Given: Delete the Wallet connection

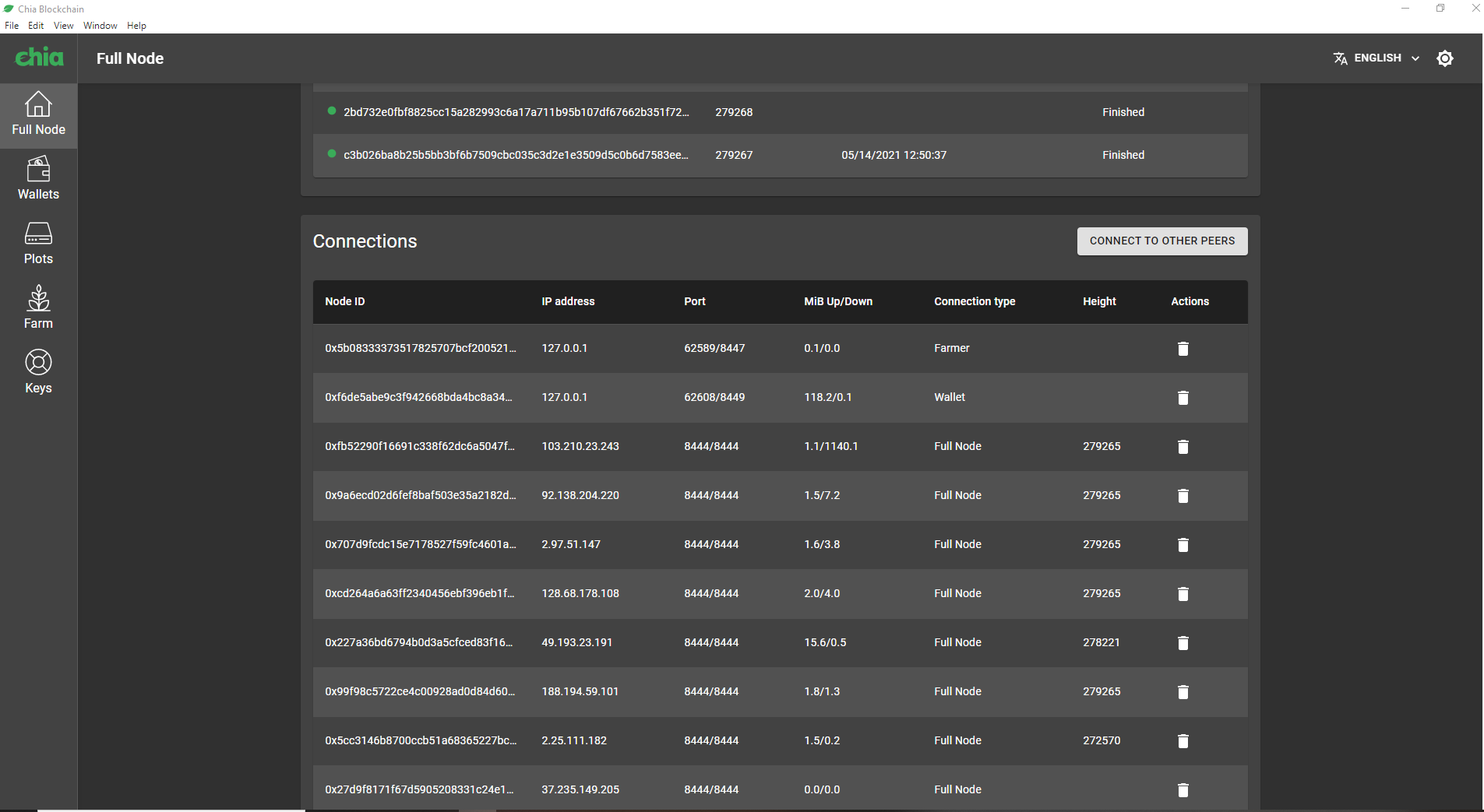Looking at the screenshot, I should coord(1183,398).
